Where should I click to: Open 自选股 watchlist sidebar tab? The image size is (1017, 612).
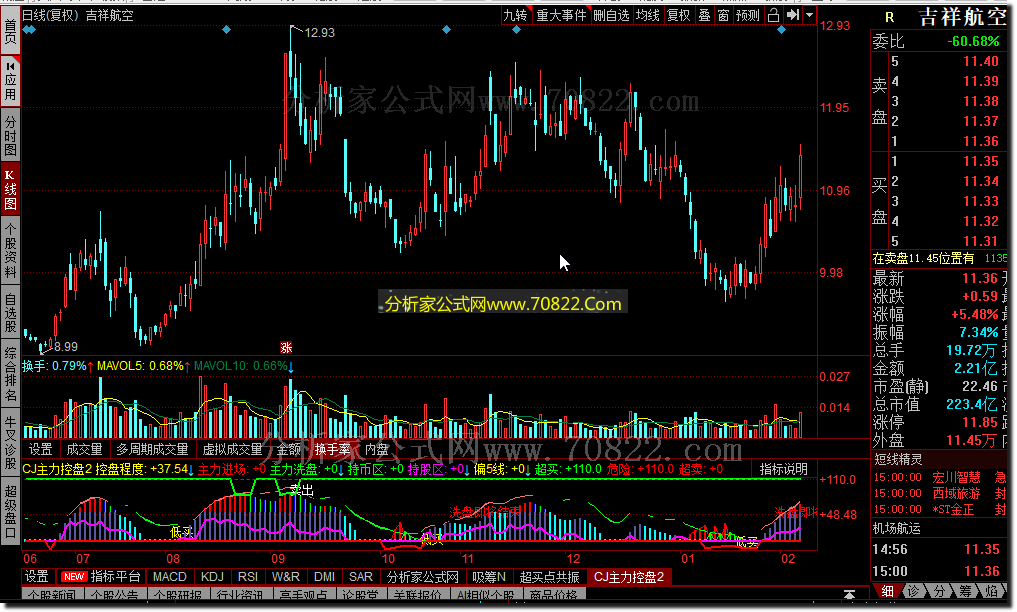pos(10,312)
